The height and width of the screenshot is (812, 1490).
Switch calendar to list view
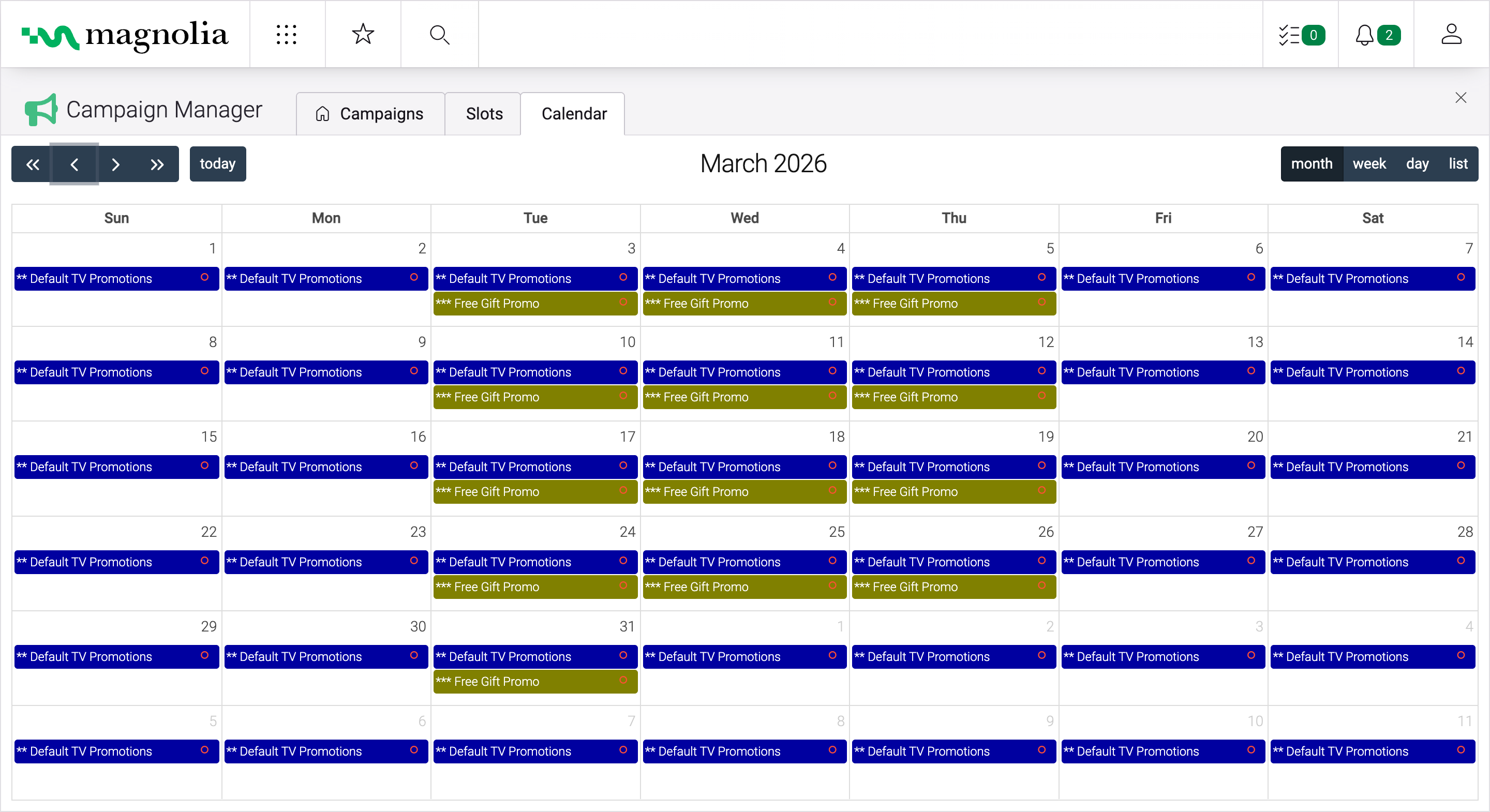[1457, 164]
